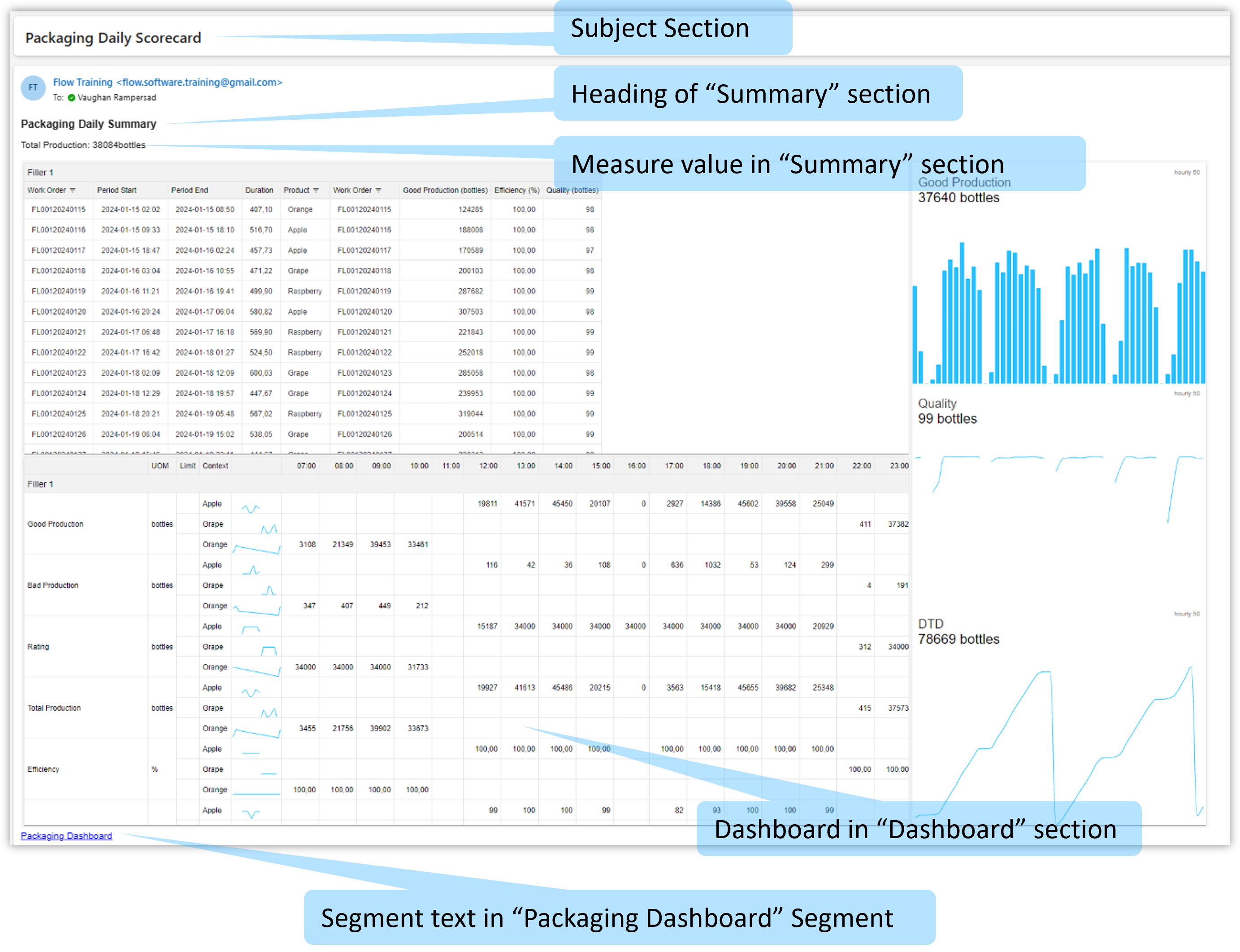The image size is (1240, 952).
Task: Click the Good Production bar chart
Action: coord(1058,313)
